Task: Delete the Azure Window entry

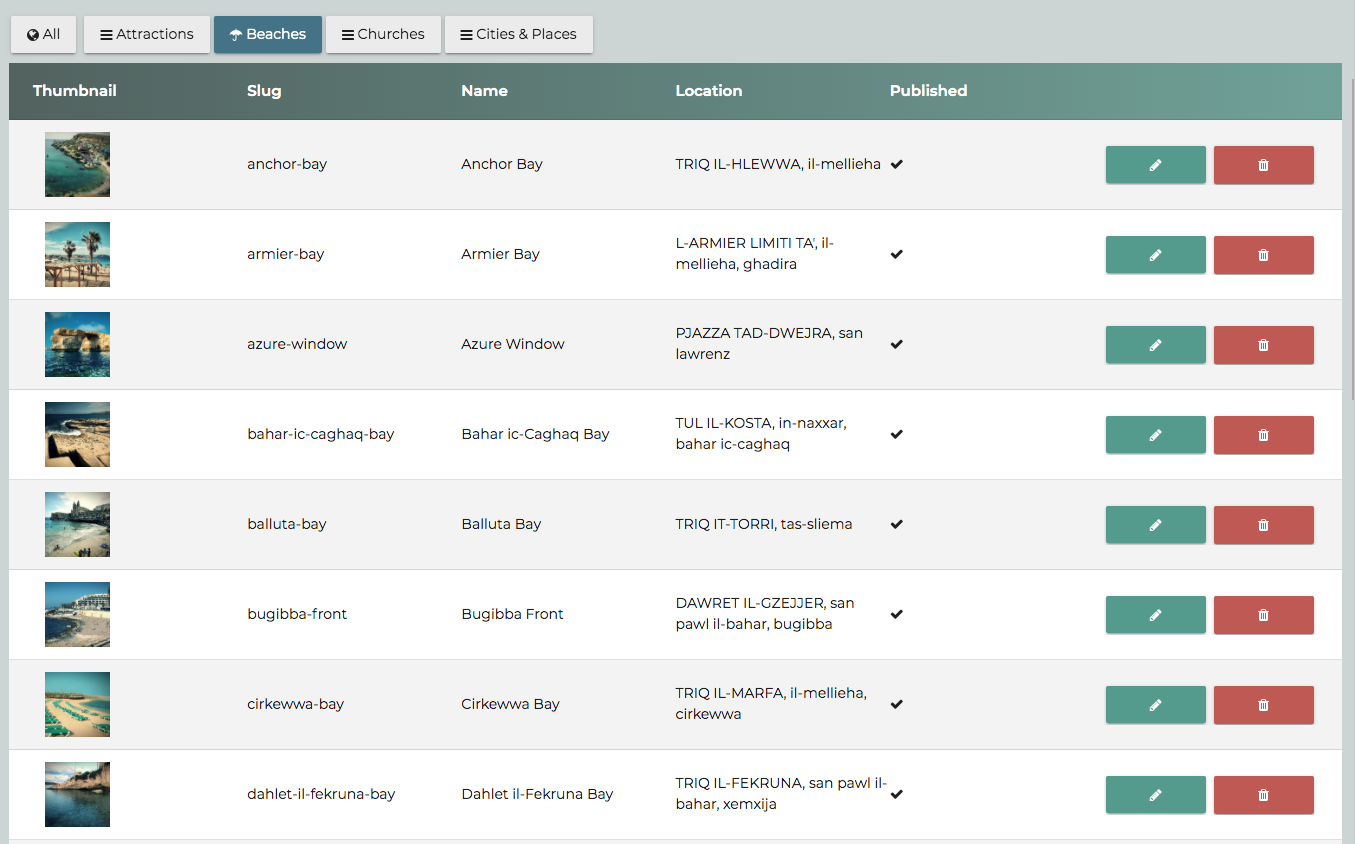Action: pos(1263,345)
